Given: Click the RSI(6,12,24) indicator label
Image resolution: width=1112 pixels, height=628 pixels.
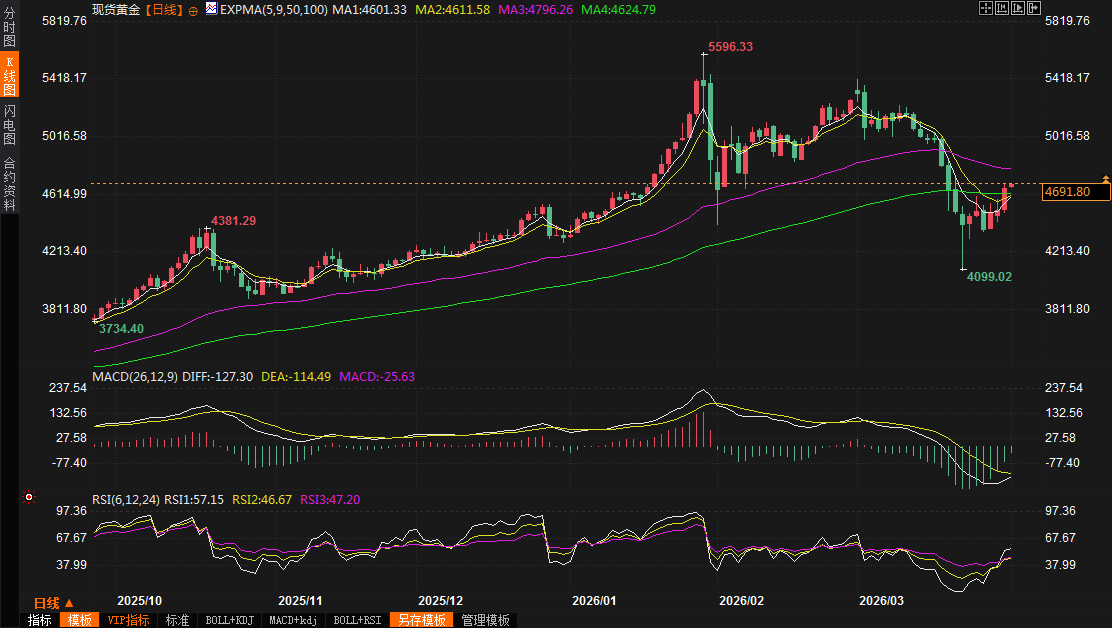Looking at the screenshot, I should click(x=126, y=500).
